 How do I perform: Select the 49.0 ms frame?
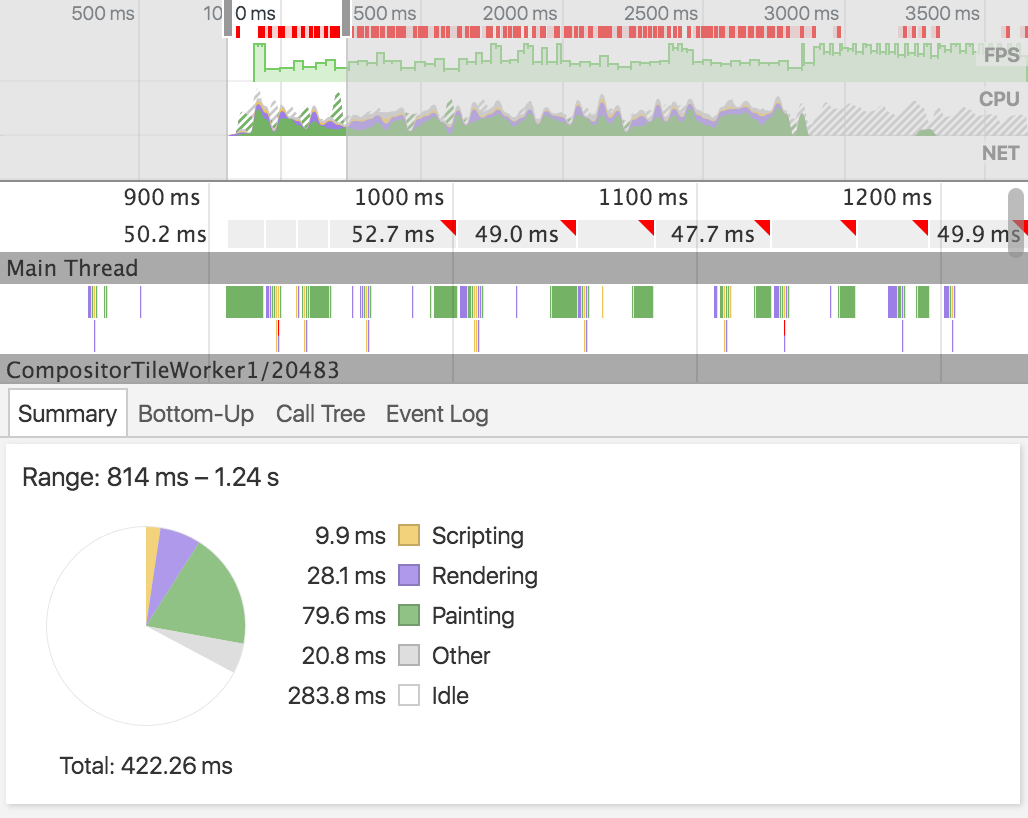517,234
